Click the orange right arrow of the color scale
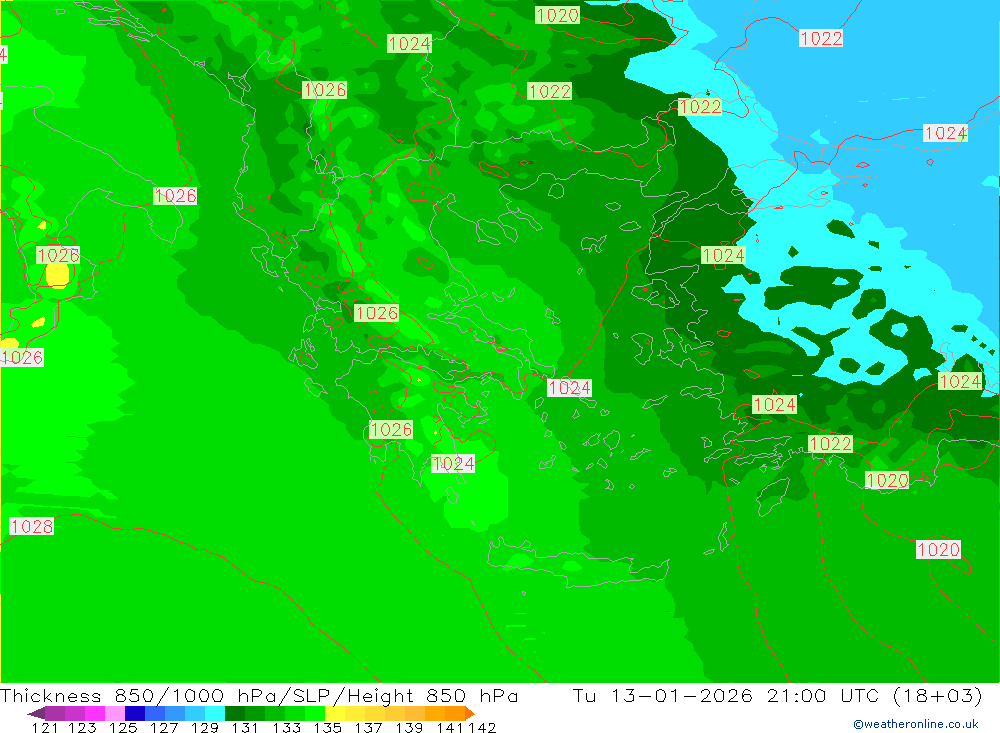Image resolution: width=1000 pixels, height=733 pixels. pos(470,714)
